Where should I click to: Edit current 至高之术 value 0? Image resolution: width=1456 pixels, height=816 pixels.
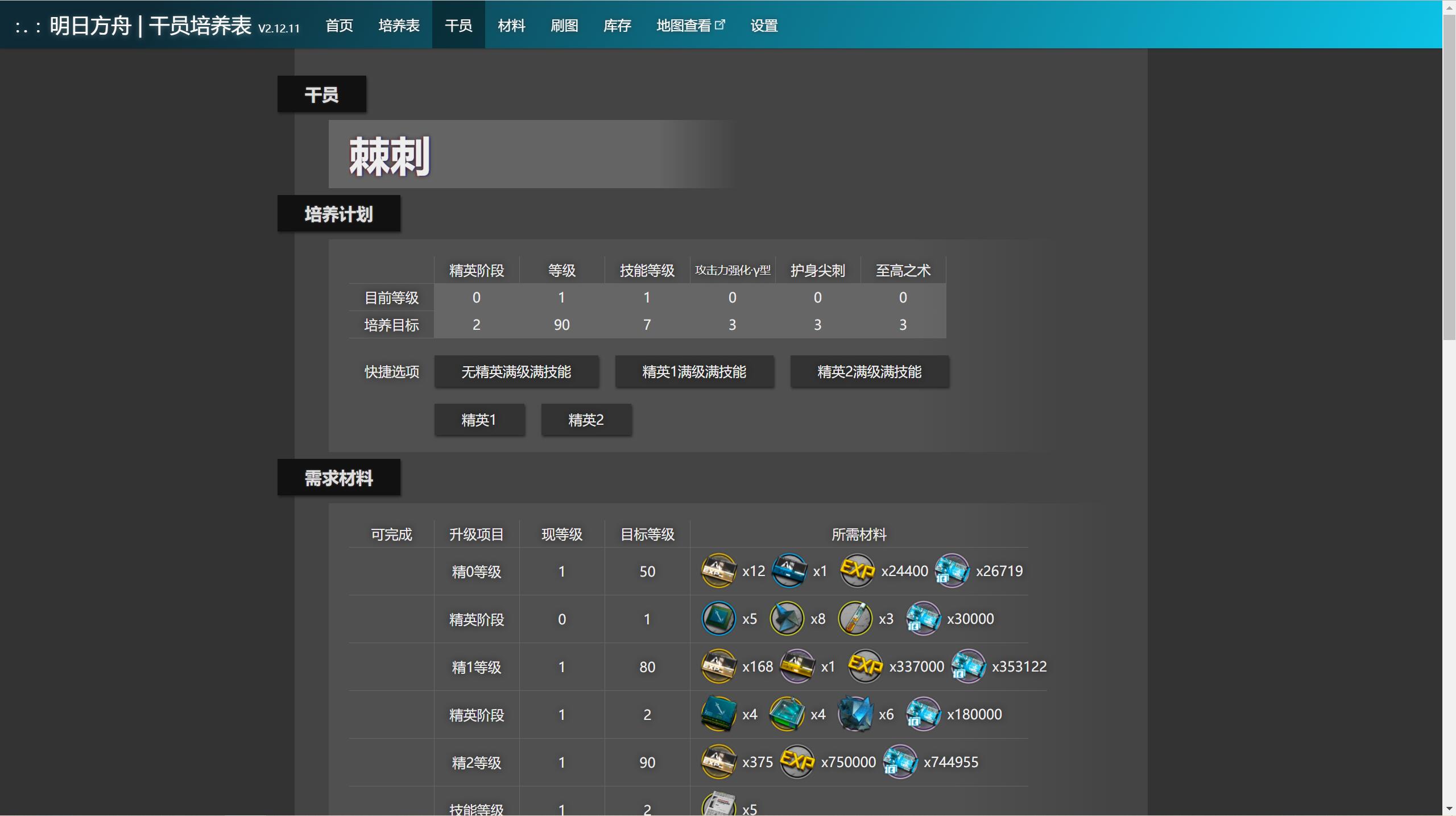[903, 297]
